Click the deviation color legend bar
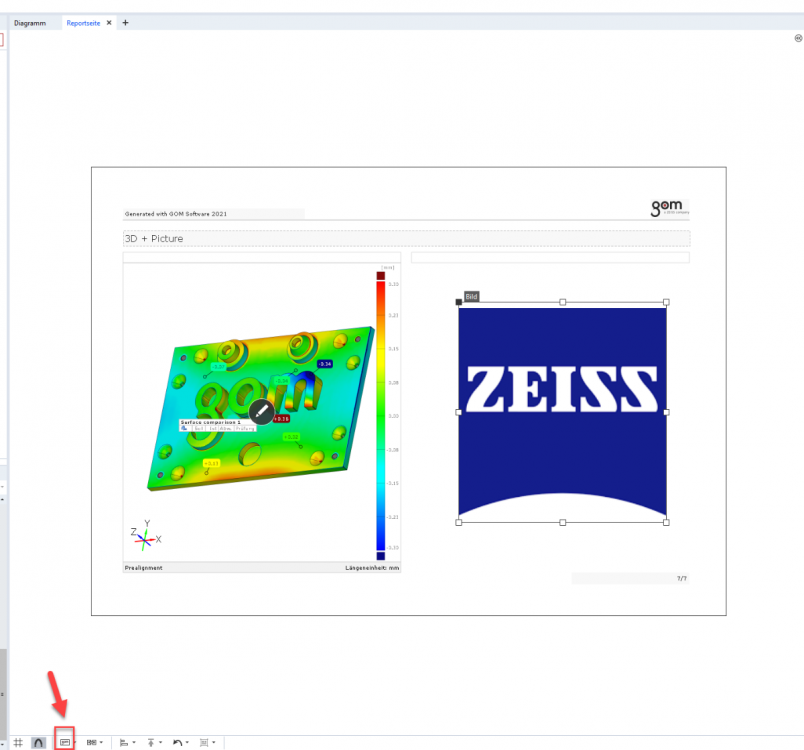 pos(380,416)
